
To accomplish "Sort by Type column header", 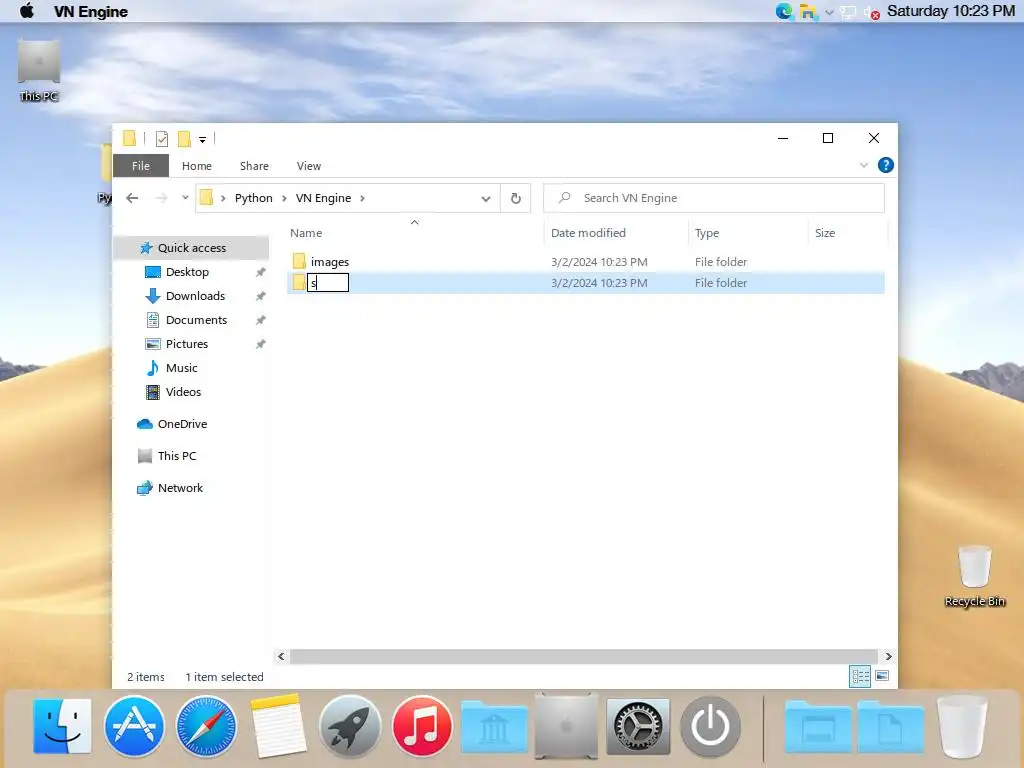I will pyautogui.click(x=707, y=233).
